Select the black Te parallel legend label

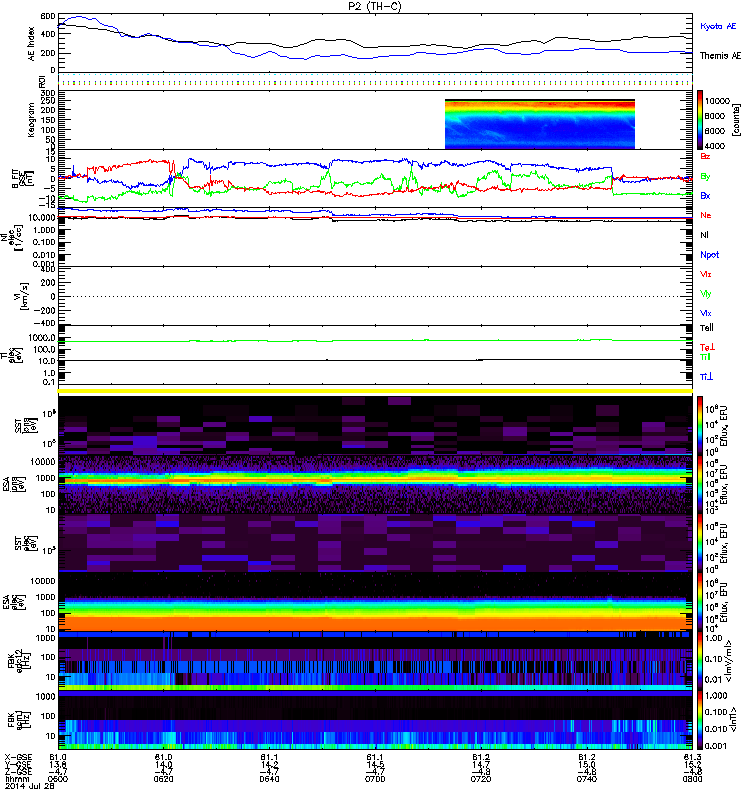[707, 328]
